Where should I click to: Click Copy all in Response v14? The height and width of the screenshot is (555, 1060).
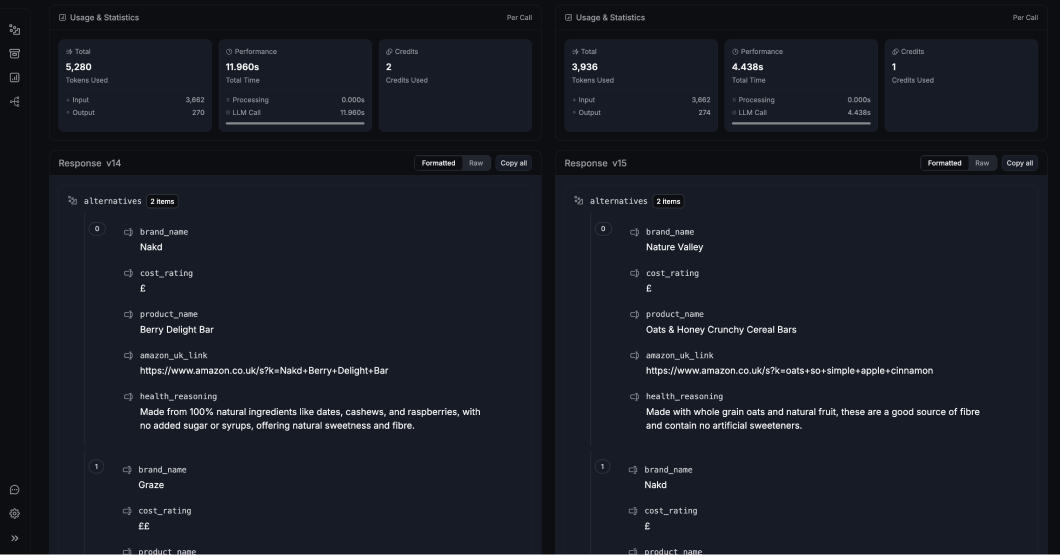(514, 163)
